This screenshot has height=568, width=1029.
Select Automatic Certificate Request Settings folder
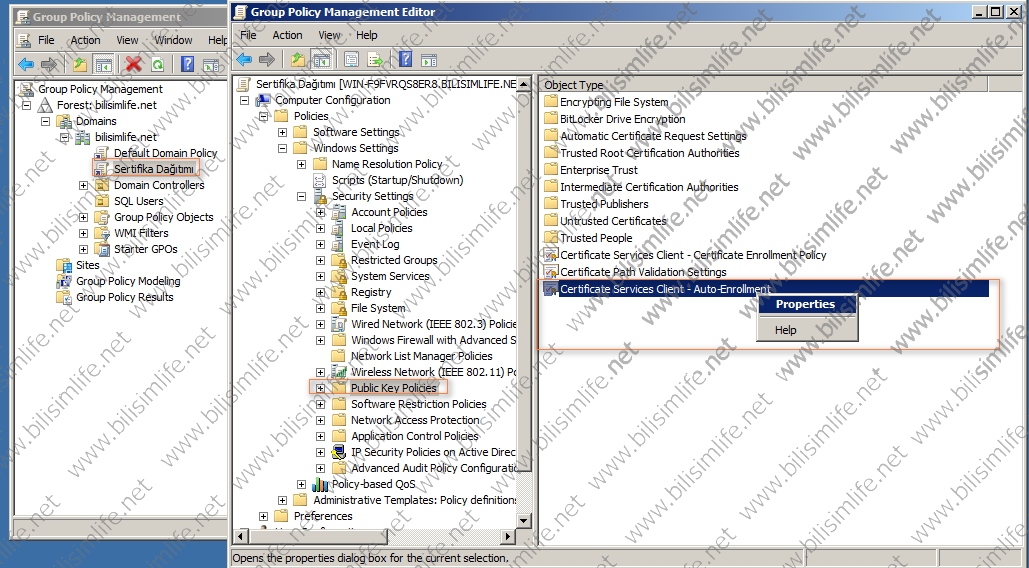646,136
